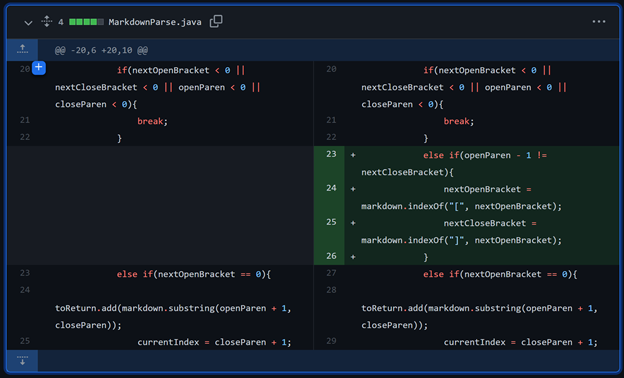Viewport: 624px width, 378px height.
Task: Select added line number 26
Action: 331,256
